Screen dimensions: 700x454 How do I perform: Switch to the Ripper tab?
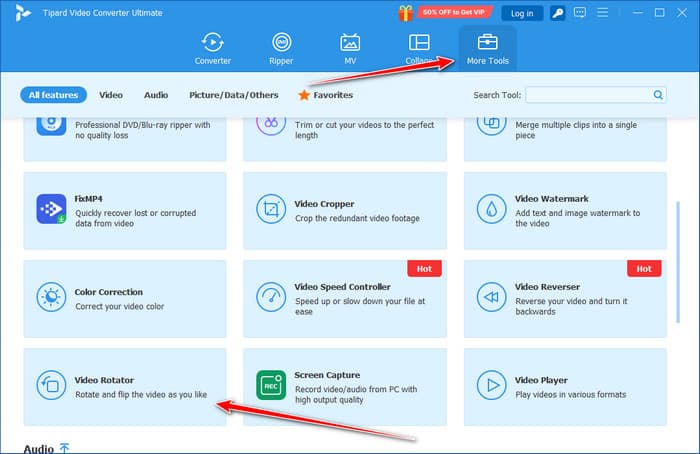(x=281, y=48)
